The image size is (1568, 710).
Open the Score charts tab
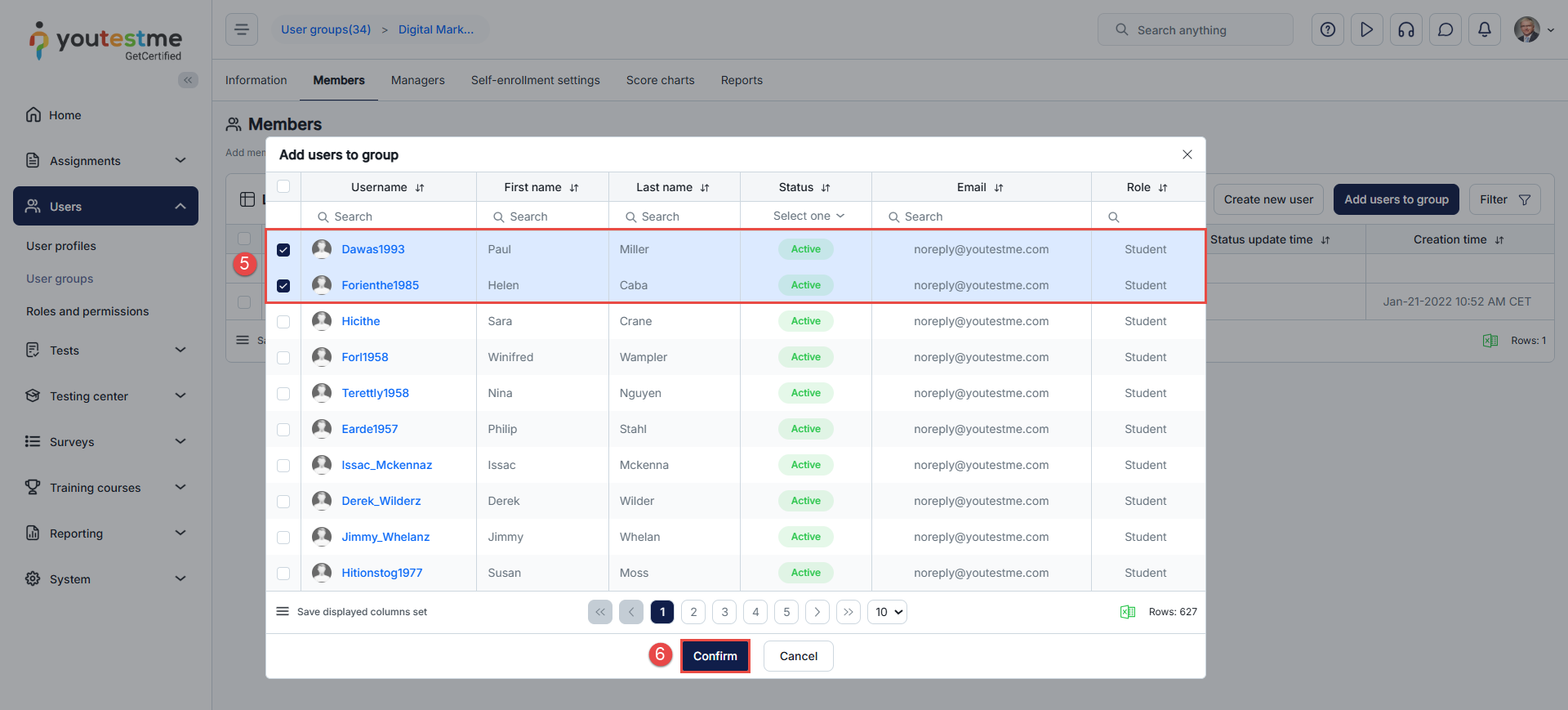coord(660,80)
